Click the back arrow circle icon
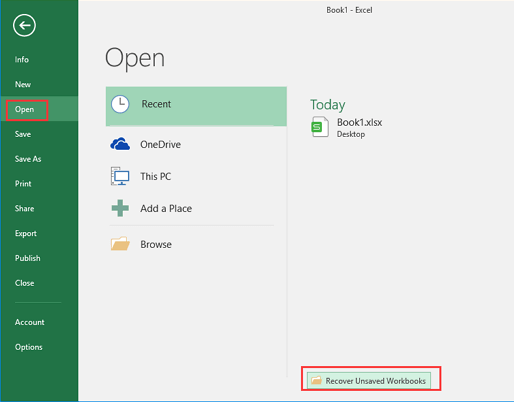This screenshot has height=402, width=515. point(24,25)
